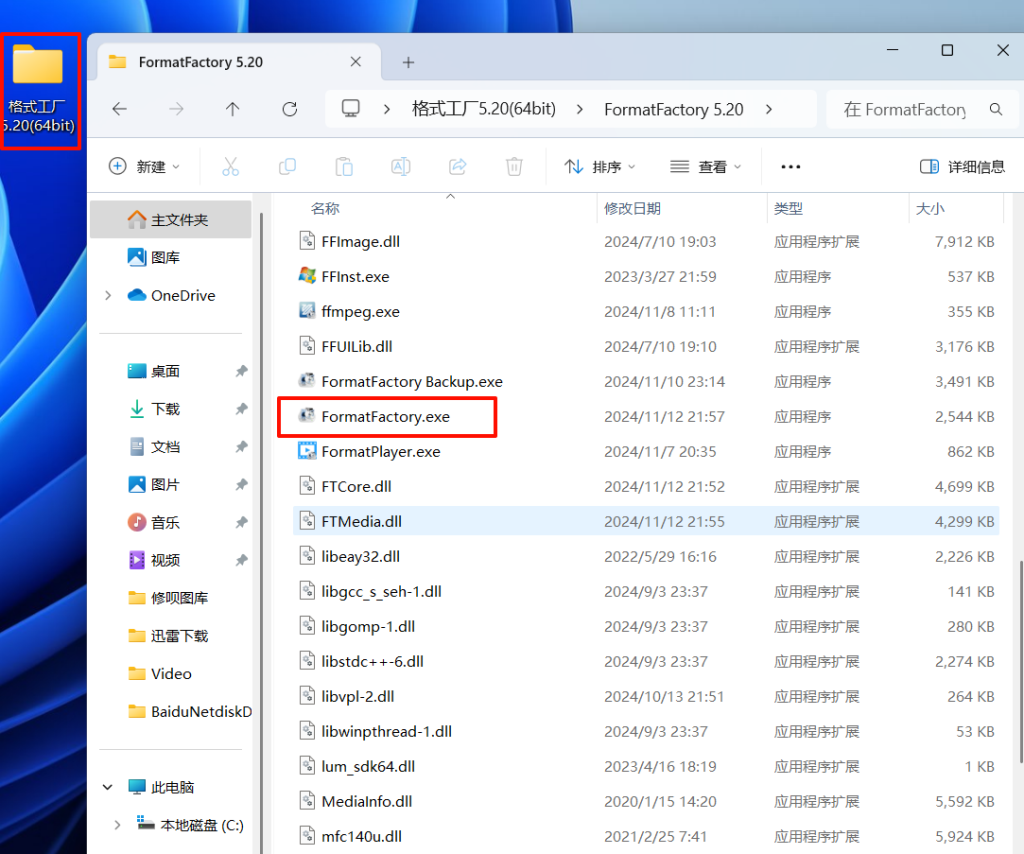This screenshot has height=854, width=1024.
Task: Open 音乐 quick access folder
Action: tap(153, 522)
